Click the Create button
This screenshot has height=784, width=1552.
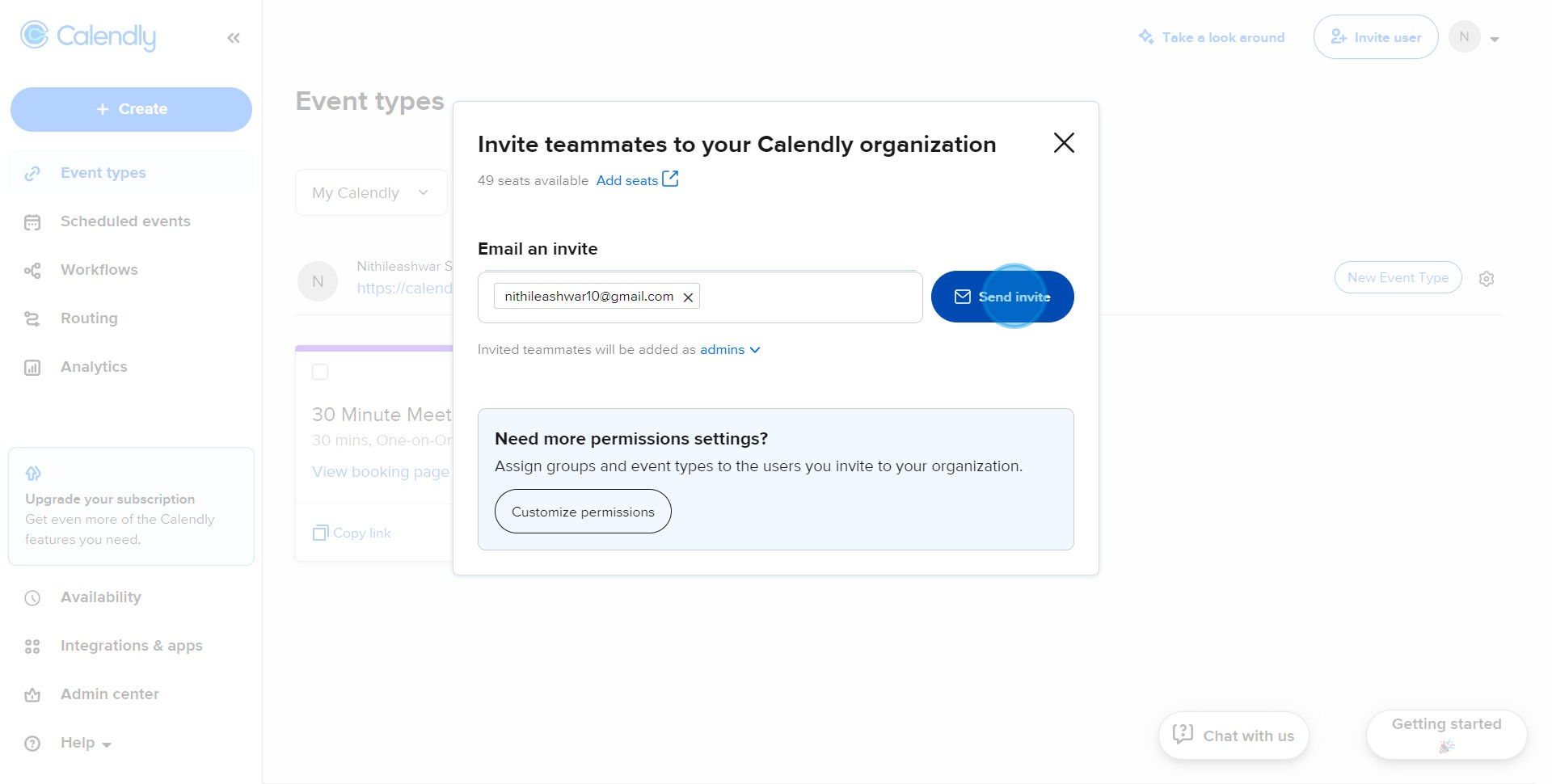(x=131, y=109)
